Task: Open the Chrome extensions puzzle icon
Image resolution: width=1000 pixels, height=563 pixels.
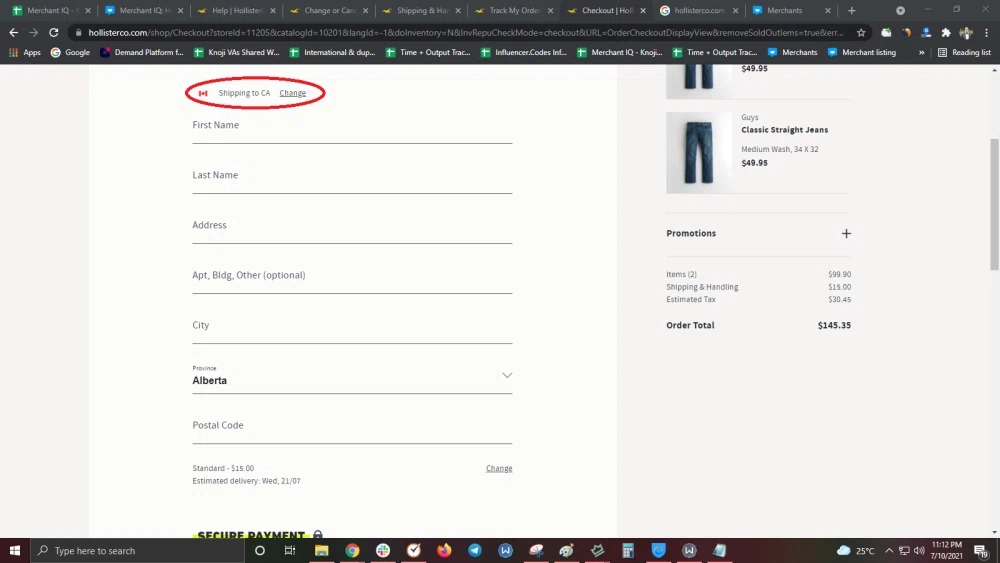Action: point(946,33)
